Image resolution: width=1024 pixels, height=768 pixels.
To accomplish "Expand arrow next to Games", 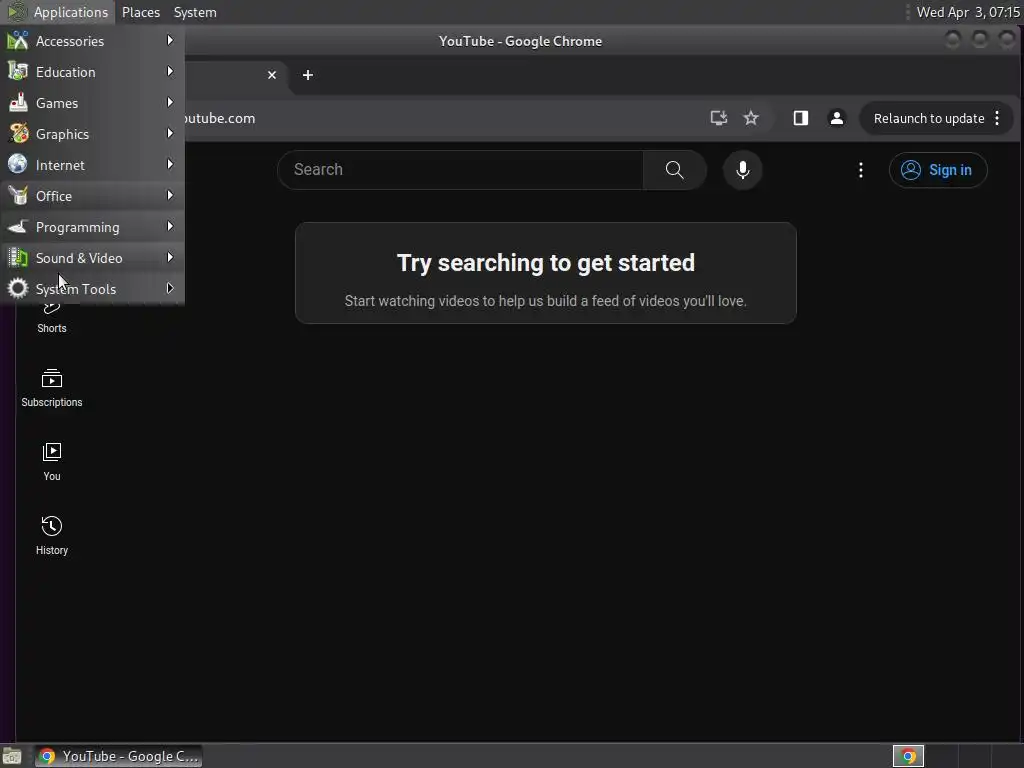I will [x=170, y=103].
